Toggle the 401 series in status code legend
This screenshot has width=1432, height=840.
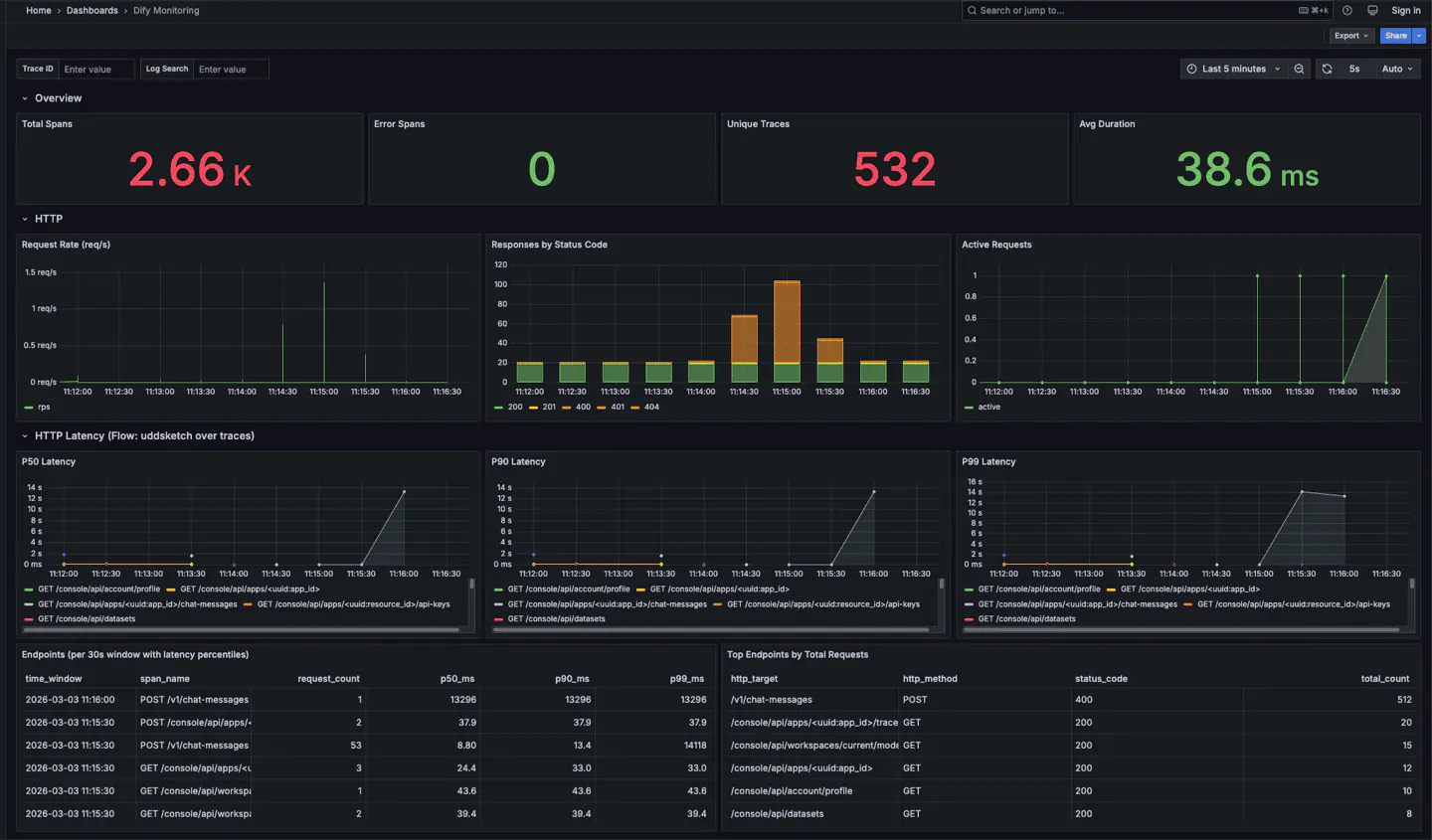(618, 407)
